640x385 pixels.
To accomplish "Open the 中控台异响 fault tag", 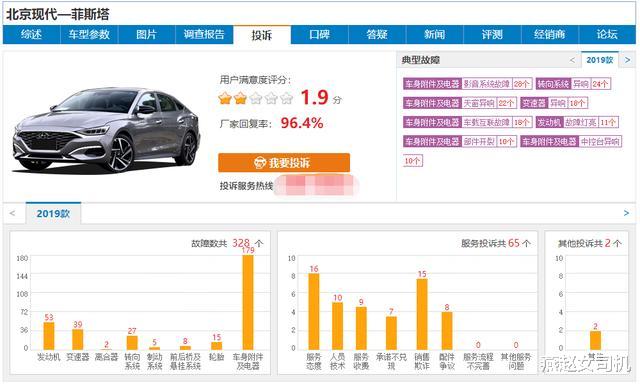I will pyautogui.click(x=571, y=142).
